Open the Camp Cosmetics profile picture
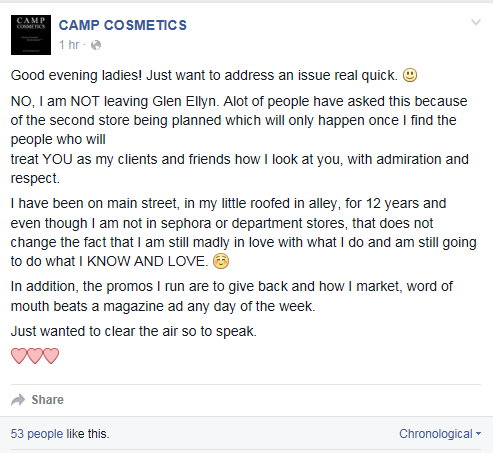This screenshot has height=453, width=493. pyautogui.click(x=31, y=35)
